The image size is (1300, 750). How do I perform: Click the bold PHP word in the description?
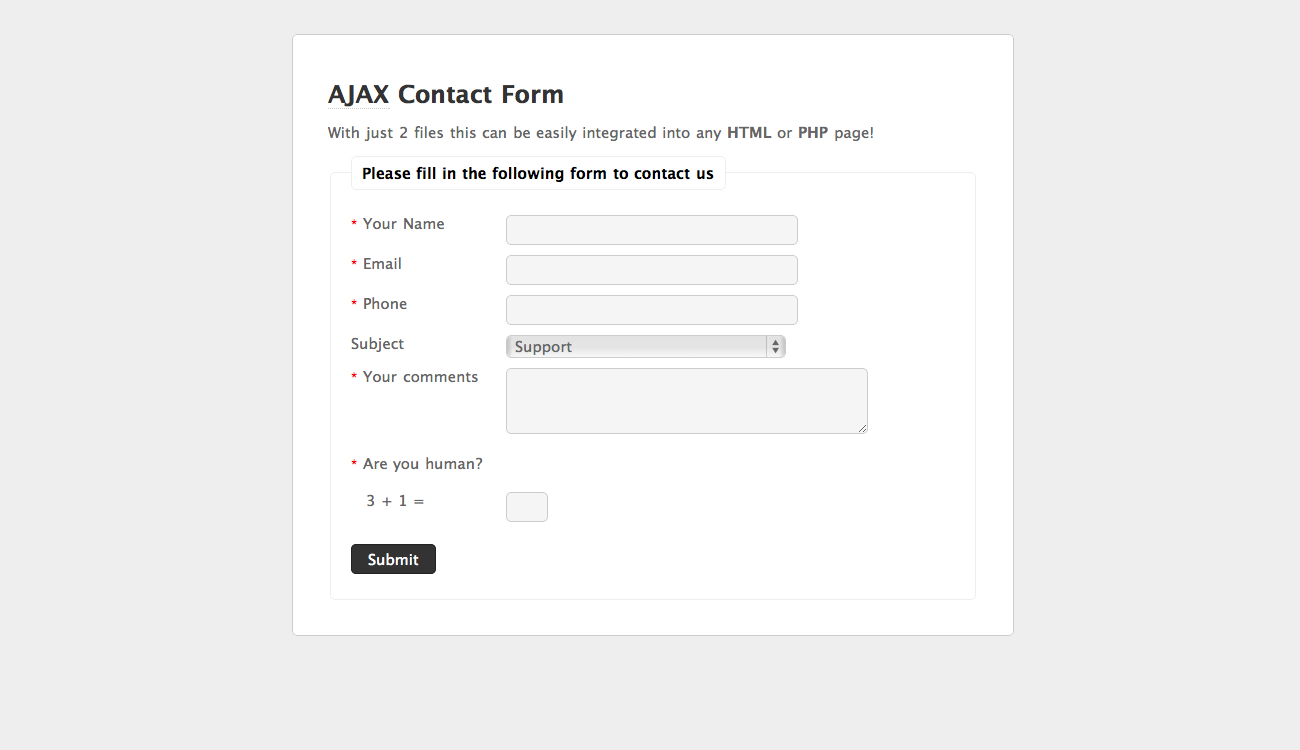pyautogui.click(x=813, y=133)
